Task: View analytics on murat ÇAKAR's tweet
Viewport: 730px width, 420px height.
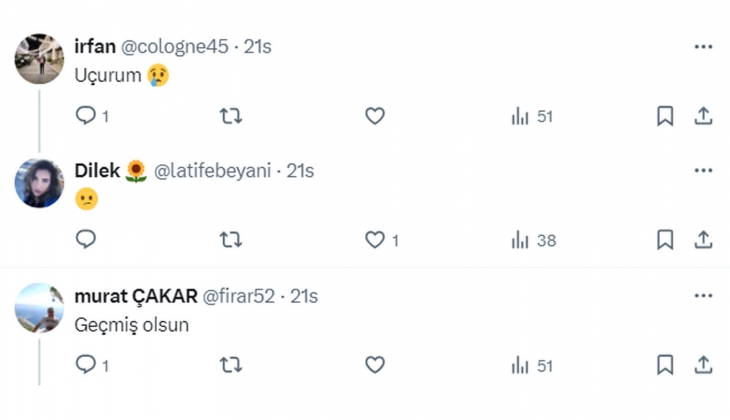Action: point(521,365)
